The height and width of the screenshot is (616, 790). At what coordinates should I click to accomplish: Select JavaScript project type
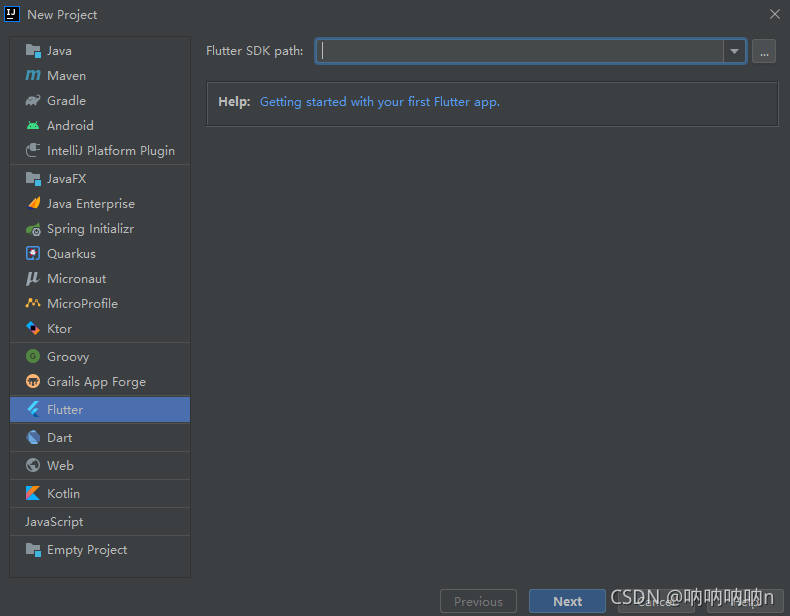[100, 522]
